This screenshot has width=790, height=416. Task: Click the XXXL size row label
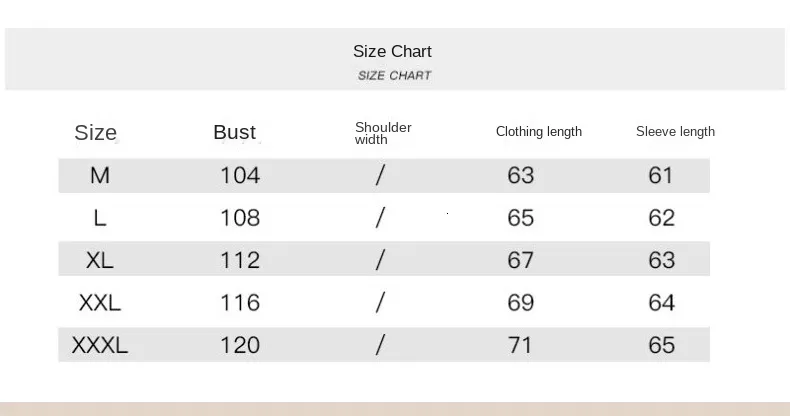[100, 346]
